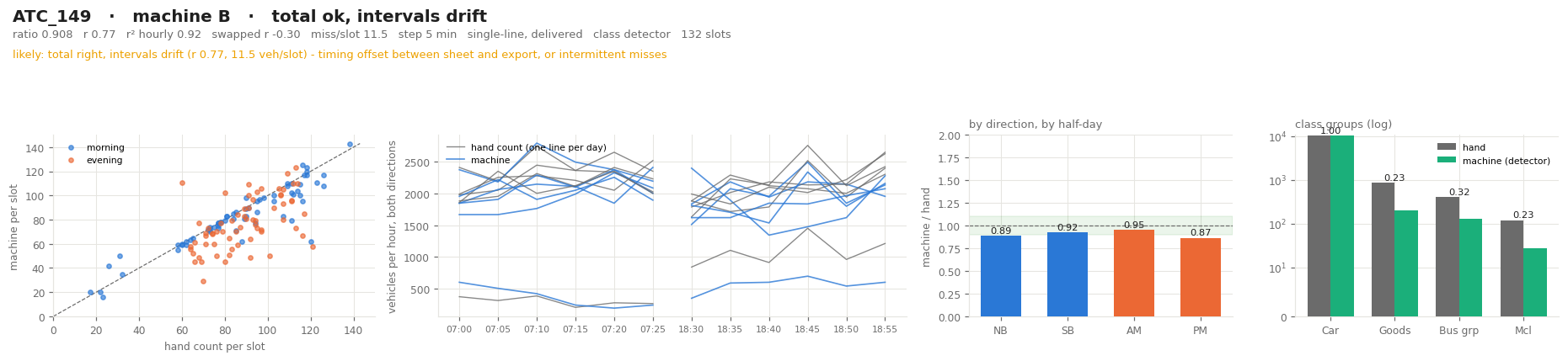
Task: Click the 'class groups (log)' heading
Action: coord(1343,125)
